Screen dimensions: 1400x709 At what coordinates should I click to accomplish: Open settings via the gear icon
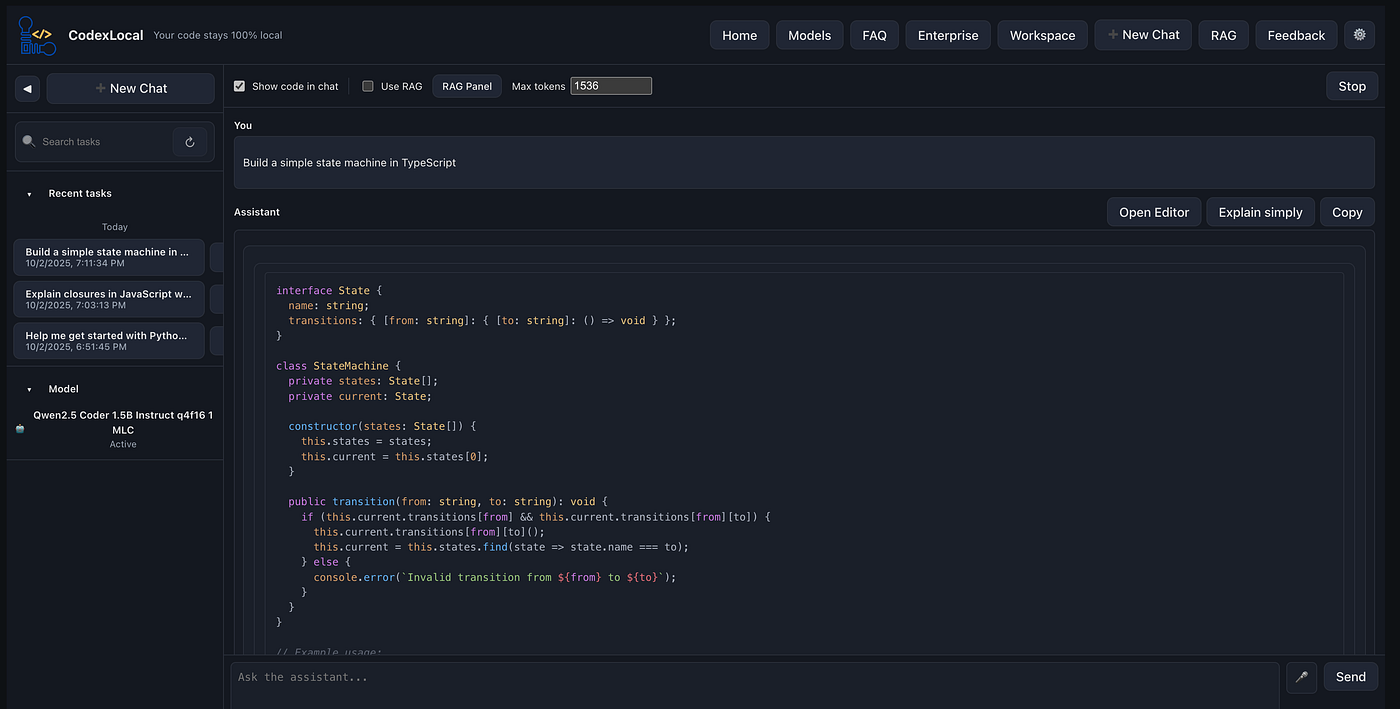pos(1359,35)
